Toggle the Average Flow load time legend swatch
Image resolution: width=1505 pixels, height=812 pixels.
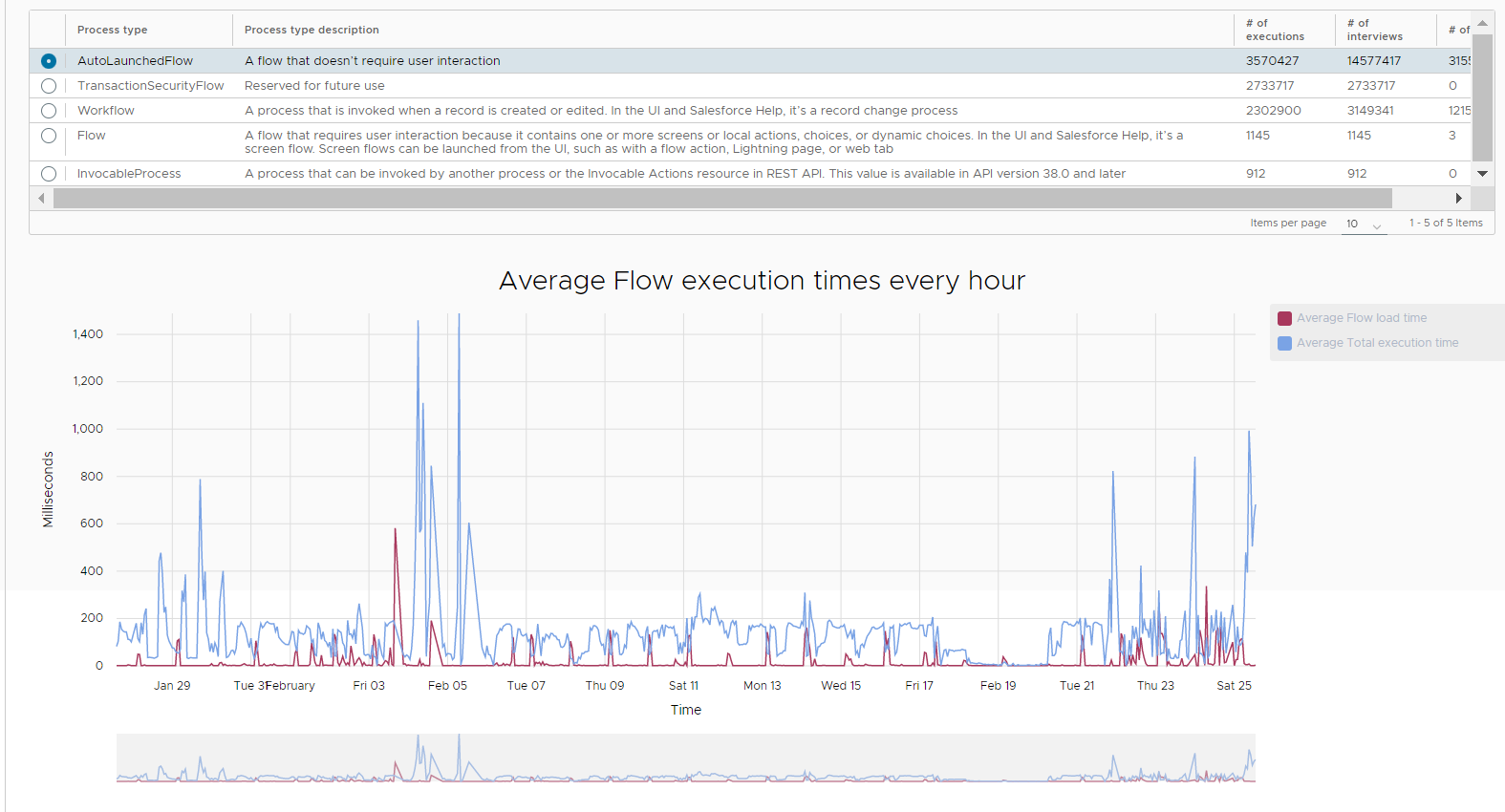pyautogui.click(x=1285, y=318)
